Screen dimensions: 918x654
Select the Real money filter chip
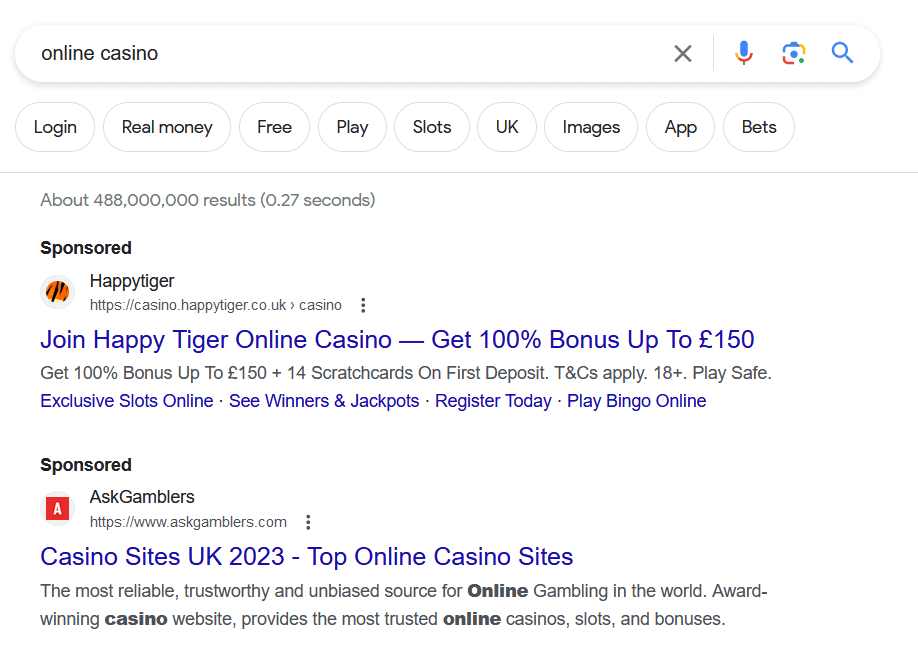(x=167, y=127)
